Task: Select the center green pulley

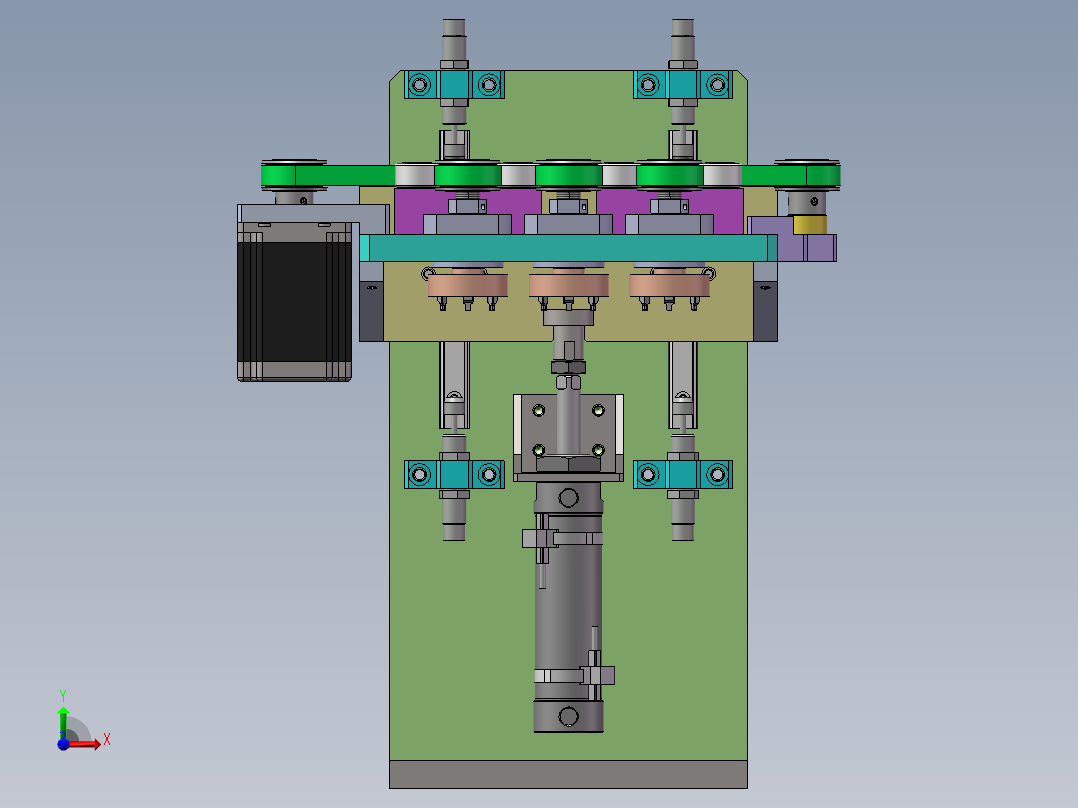Action: pyautogui.click(x=568, y=175)
